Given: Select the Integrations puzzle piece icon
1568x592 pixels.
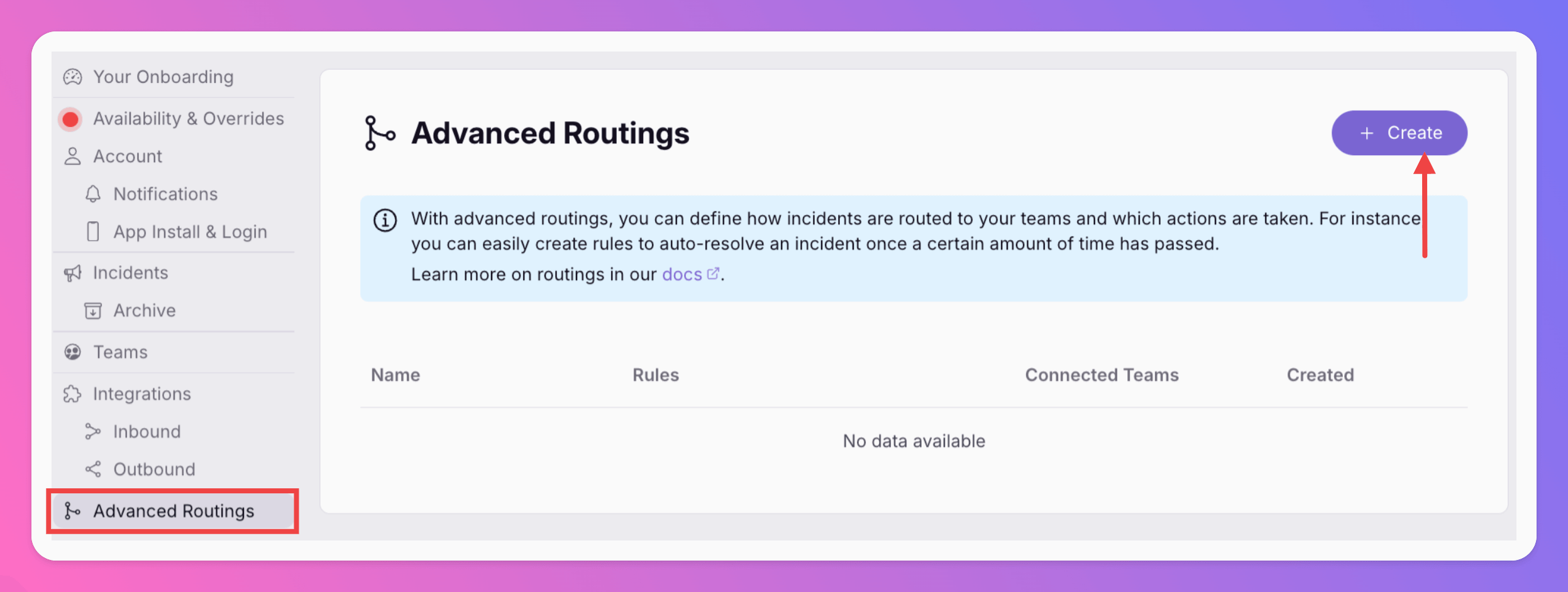Looking at the screenshot, I should point(71,393).
